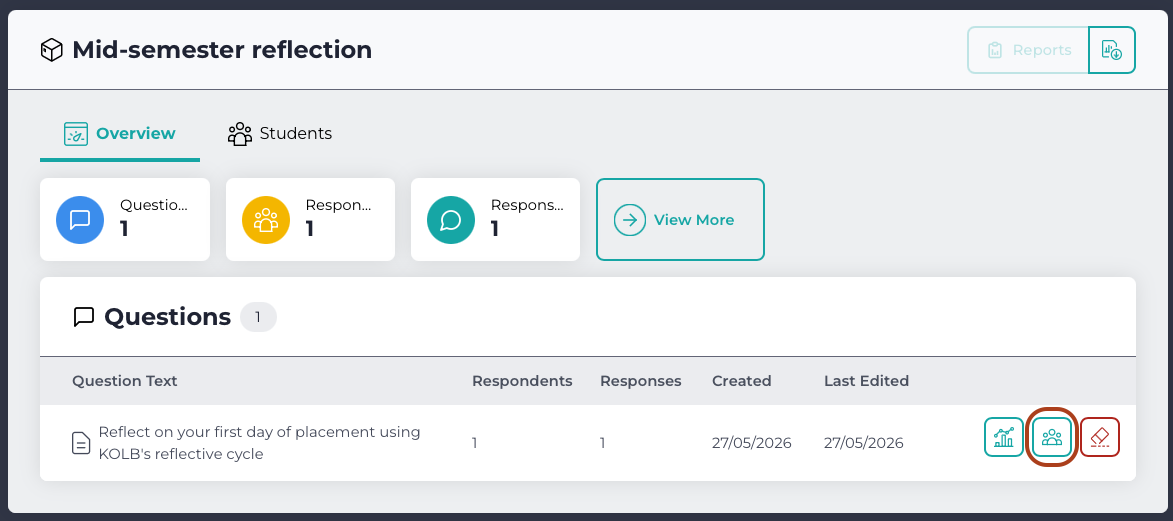Click the Created column header

pyautogui.click(x=741, y=381)
